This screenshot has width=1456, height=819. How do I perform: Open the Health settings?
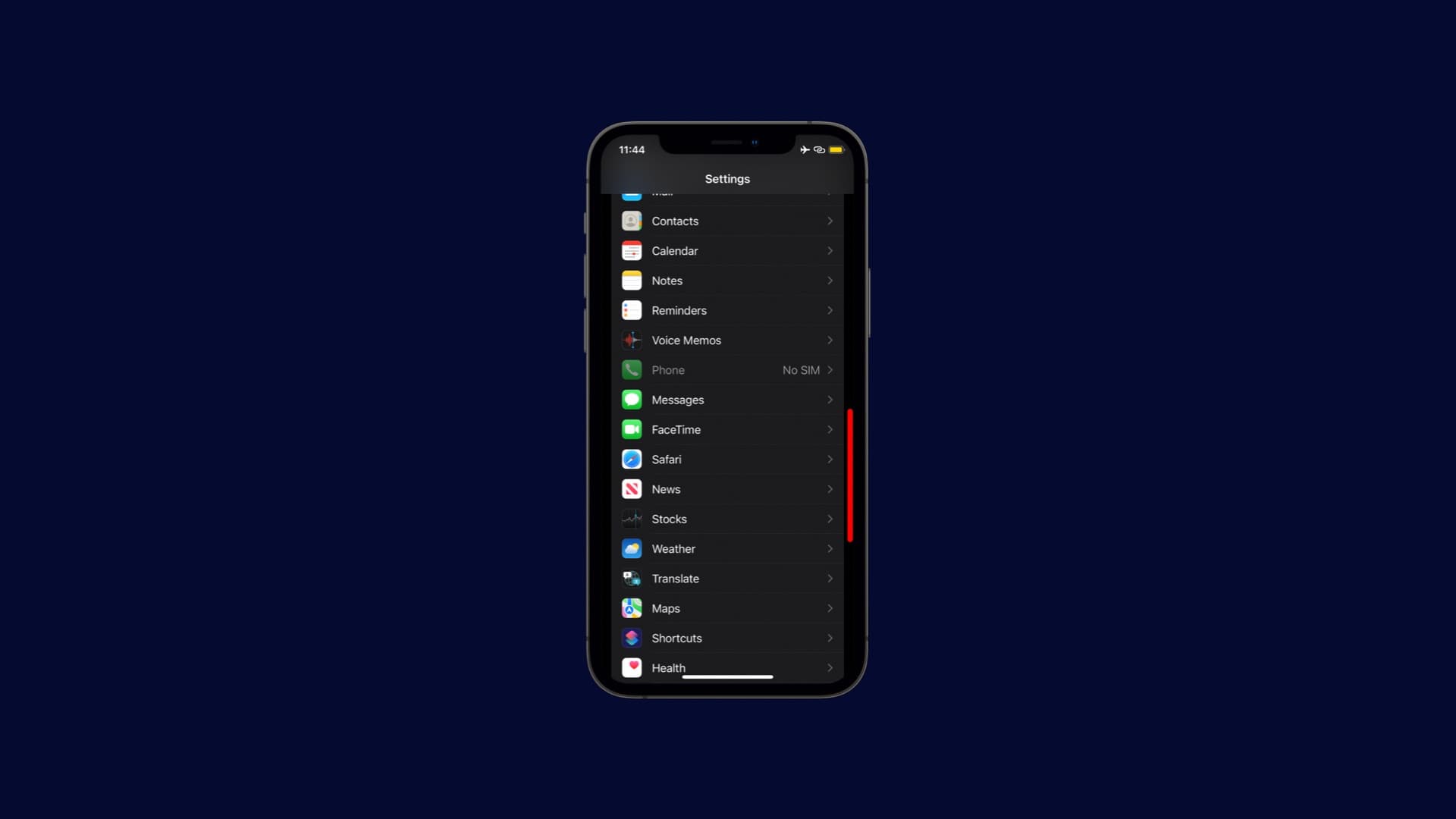coord(726,667)
